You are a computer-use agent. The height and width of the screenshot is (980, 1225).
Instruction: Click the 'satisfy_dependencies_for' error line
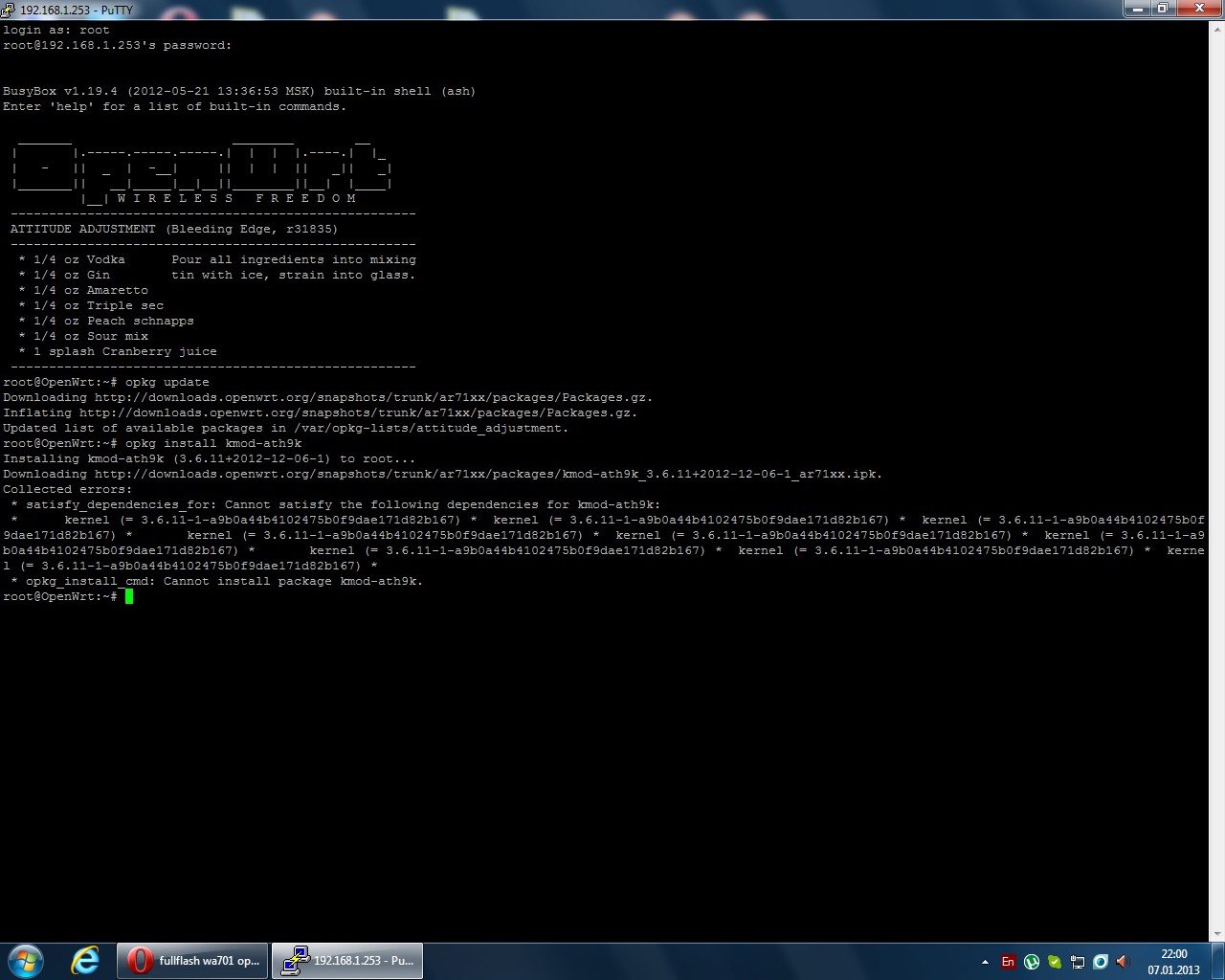click(336, 504)
